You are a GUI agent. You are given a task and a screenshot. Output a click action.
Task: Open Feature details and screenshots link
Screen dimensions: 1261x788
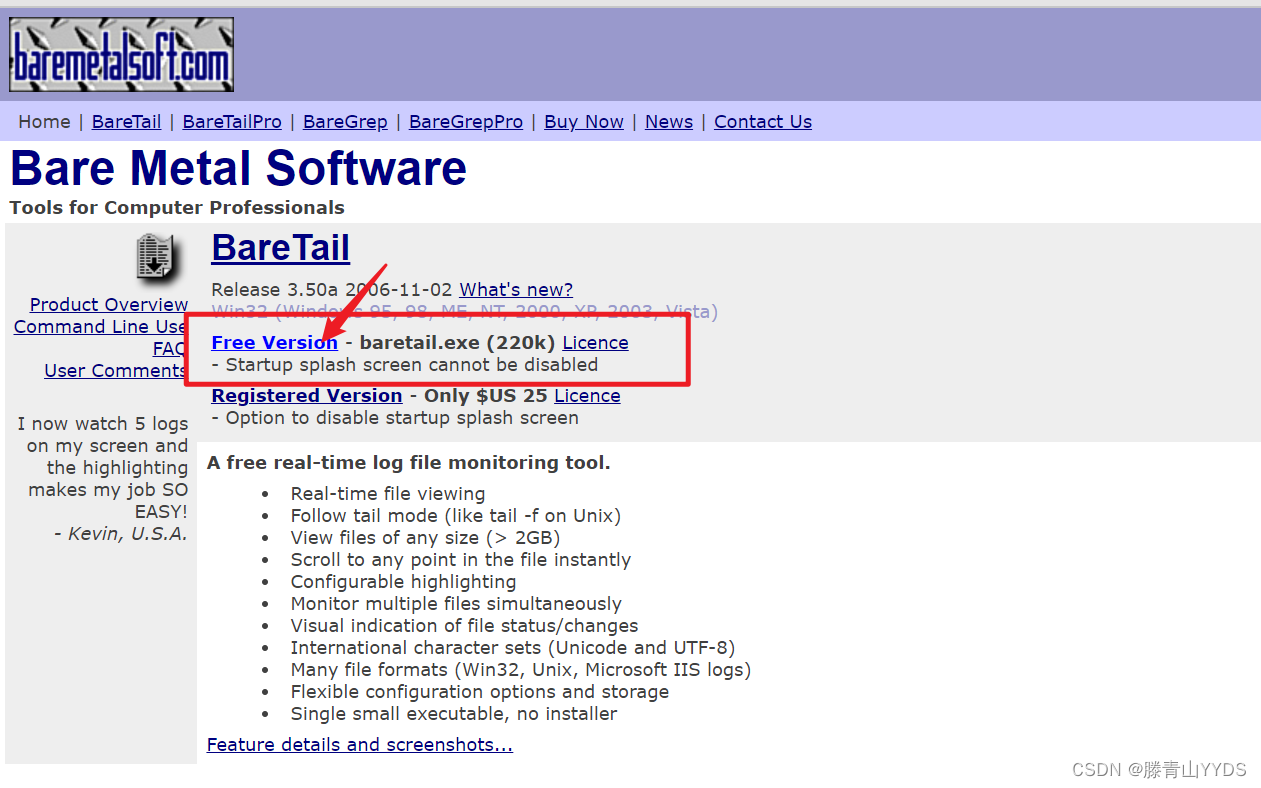point(360,745)
